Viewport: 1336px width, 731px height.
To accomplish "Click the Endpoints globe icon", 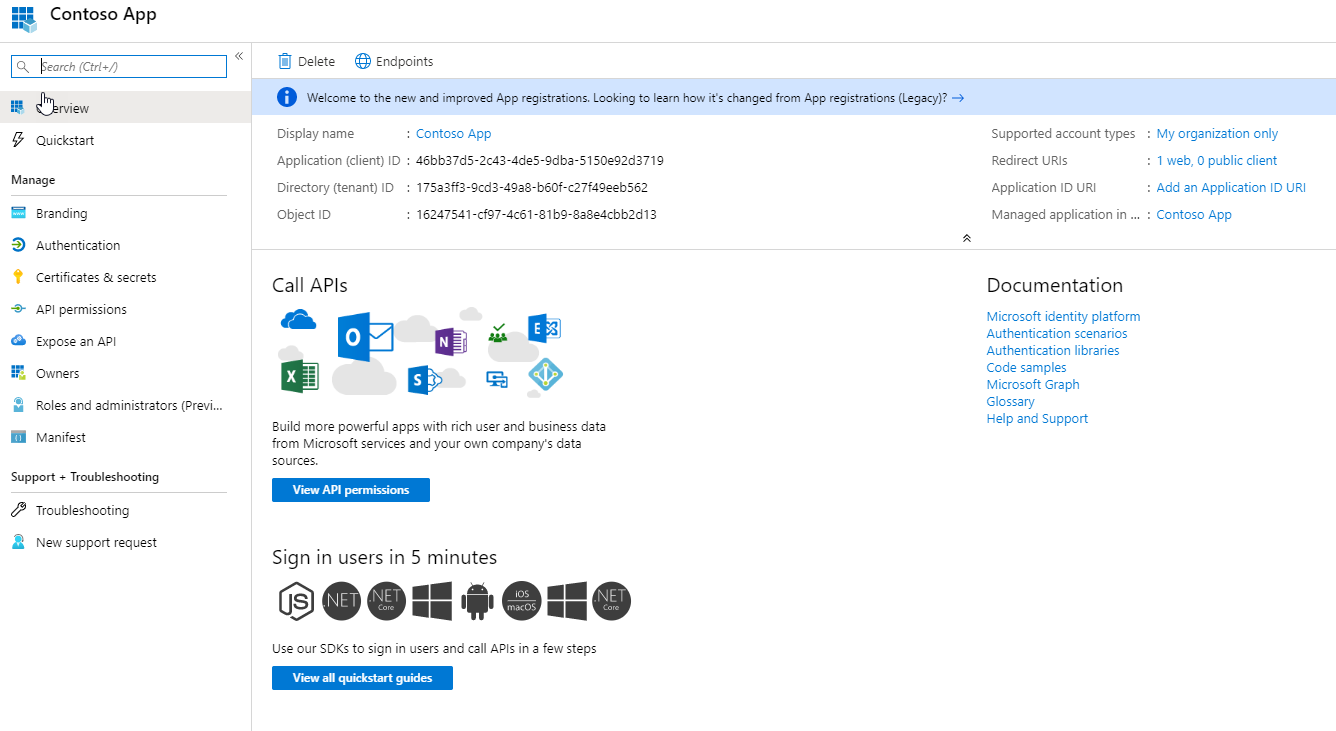I will tap(363, 61).
